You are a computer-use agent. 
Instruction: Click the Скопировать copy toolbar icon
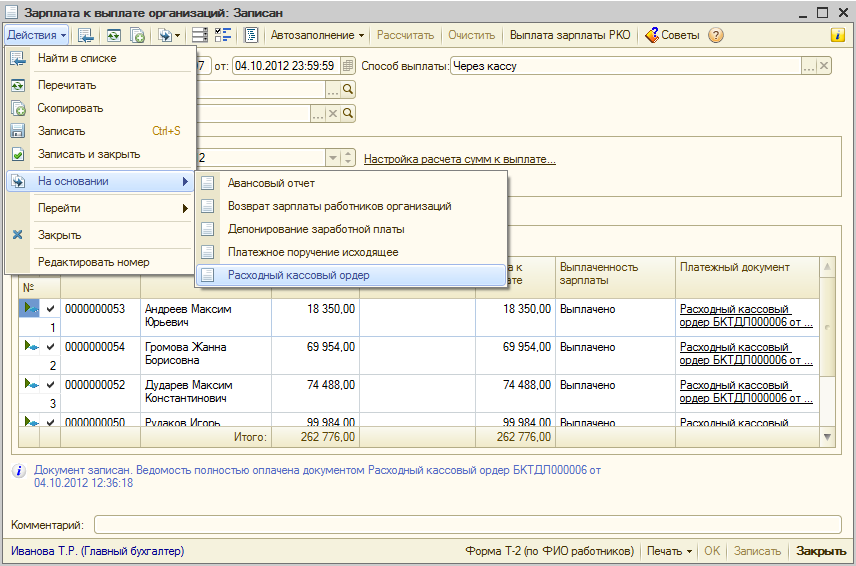point(138,35)
